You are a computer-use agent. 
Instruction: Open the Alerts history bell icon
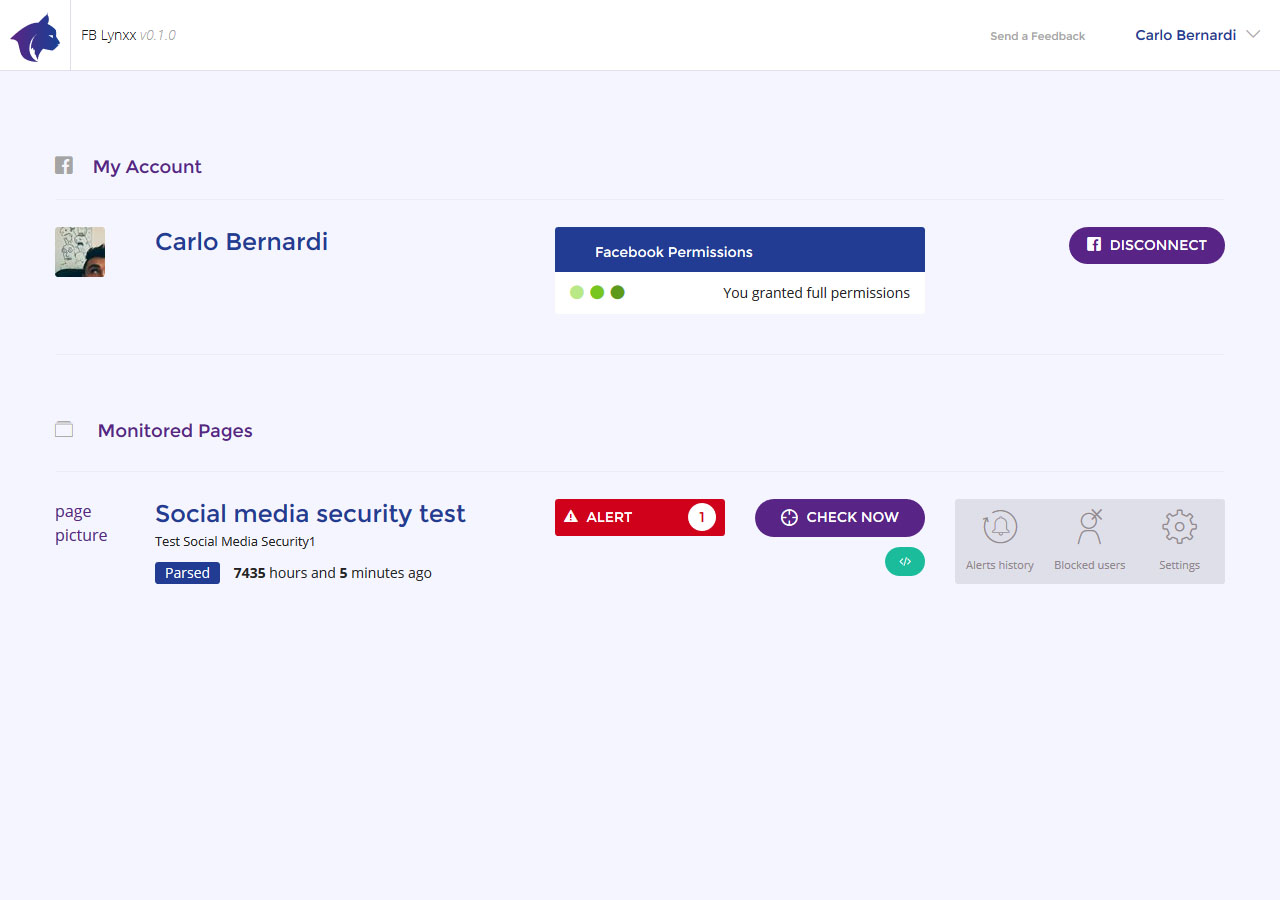click(1000, 527)
